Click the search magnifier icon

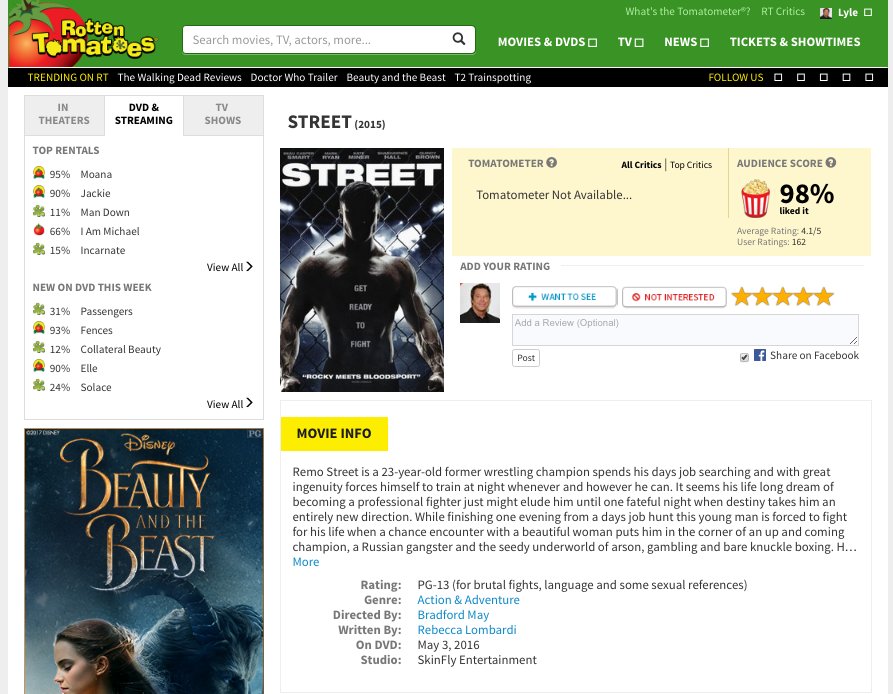click(x=458, y=39)
